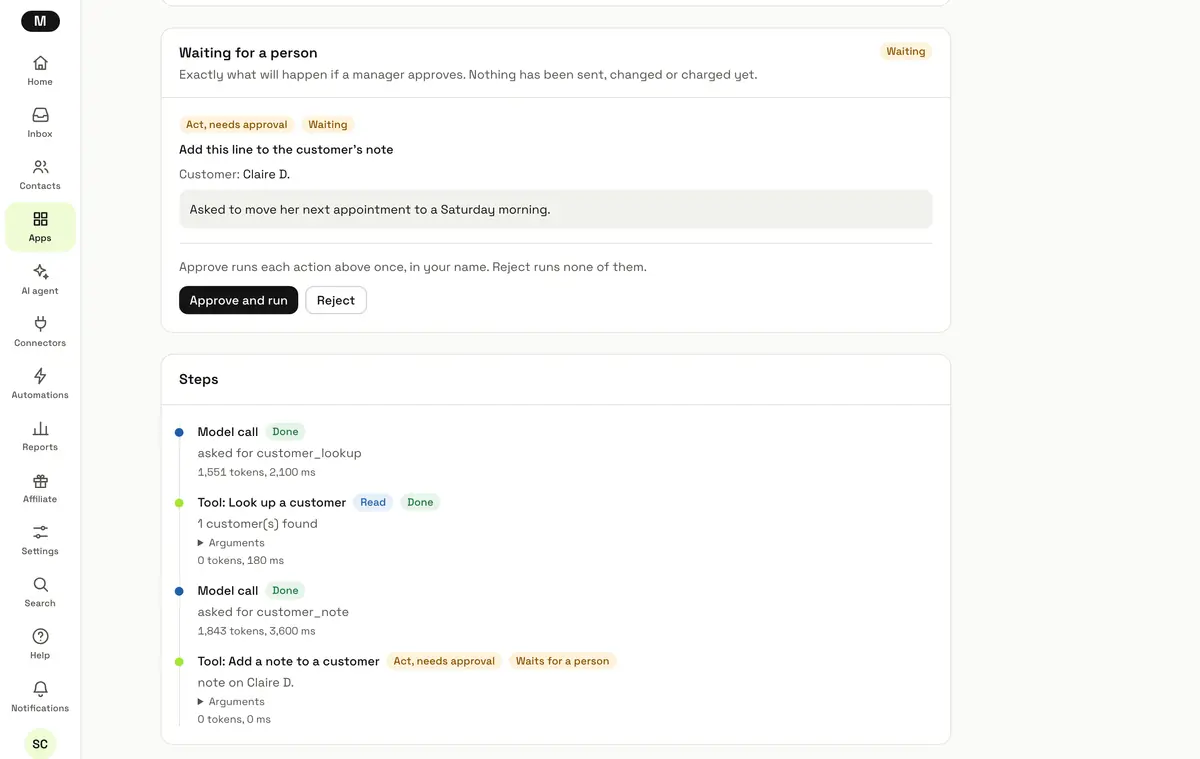Click the Automations sidebar label
1200x759 pixels.
coord(40,395)
